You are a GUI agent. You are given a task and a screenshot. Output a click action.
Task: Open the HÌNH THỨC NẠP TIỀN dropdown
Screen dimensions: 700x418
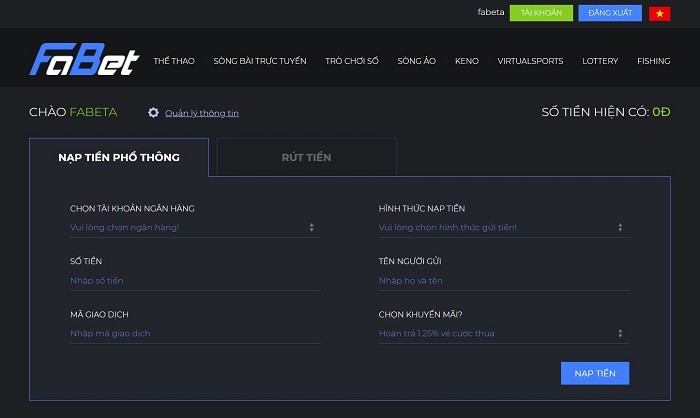point(504,228)
